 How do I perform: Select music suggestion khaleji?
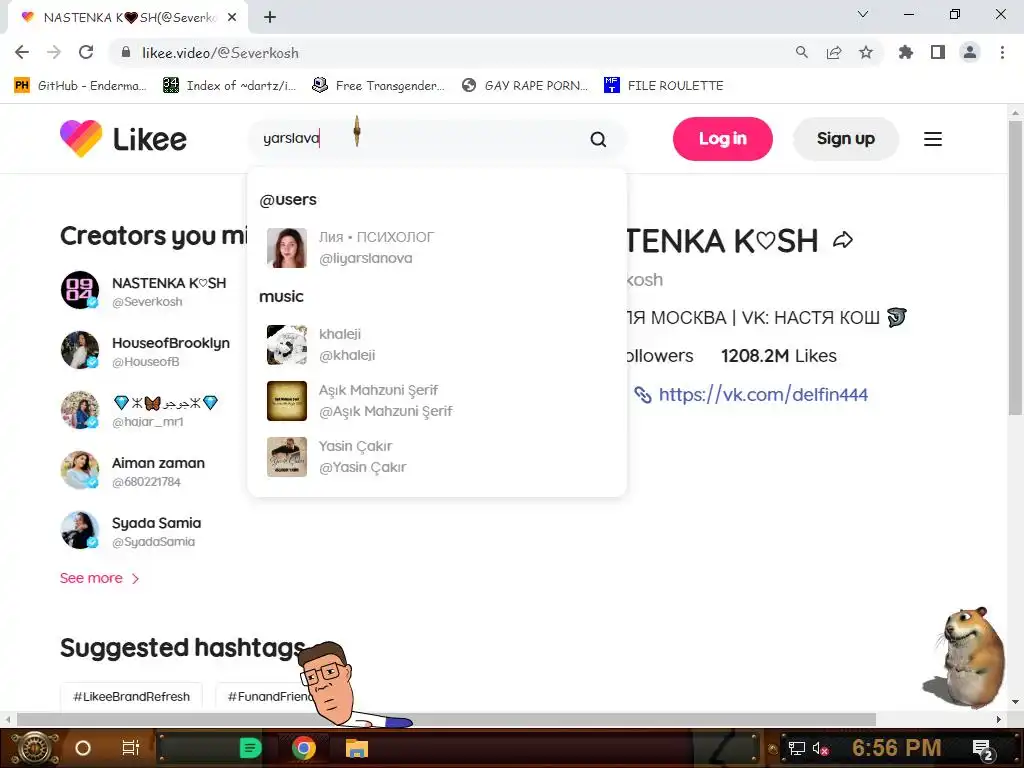437,344
